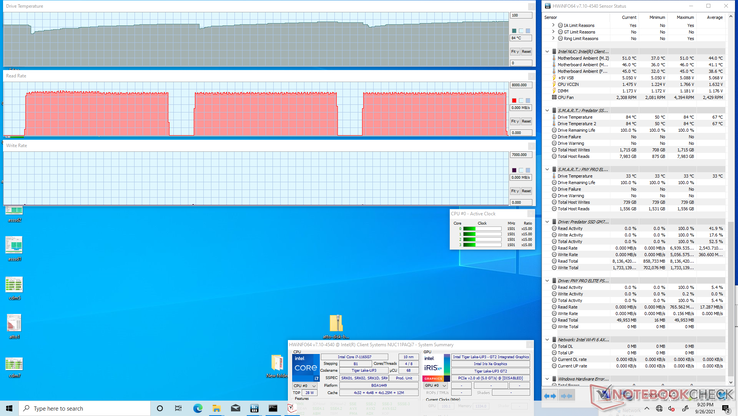Collapse the Intel NUC sensor group
This screenshot has width=738, height=416.
click(547, 52)
